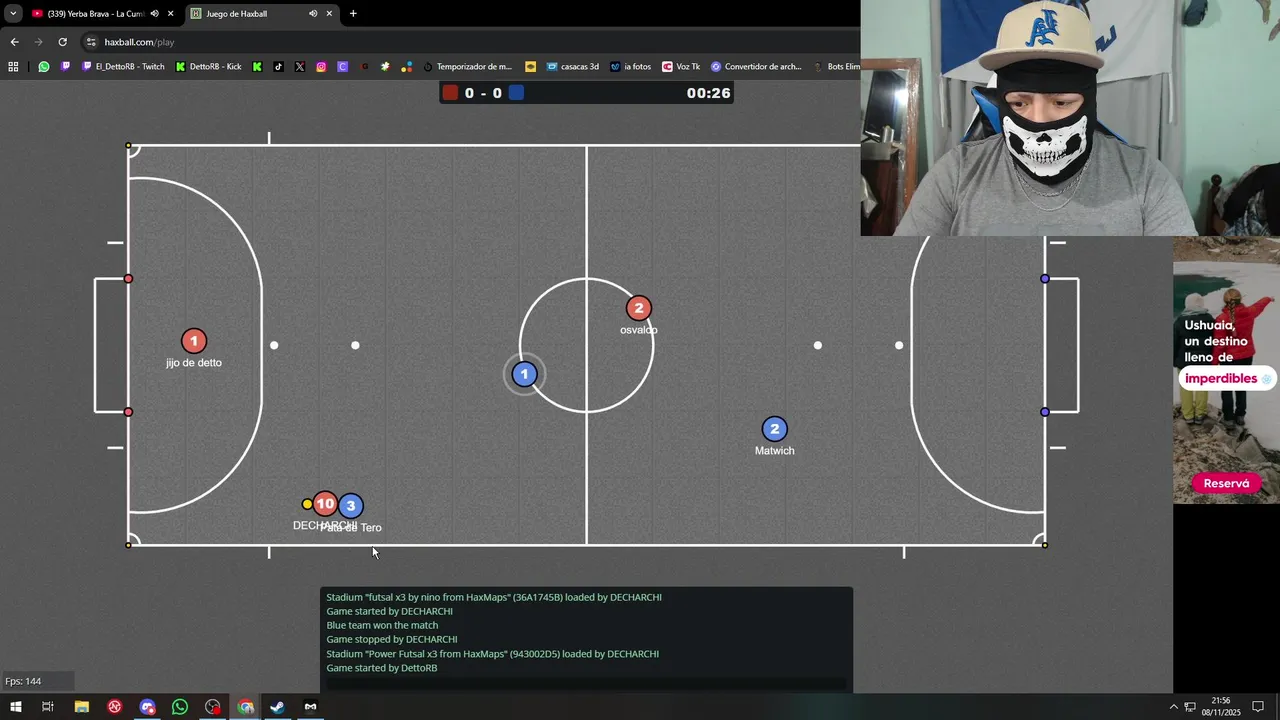Focus the chat input field below messages

click(x=586, y=684)
